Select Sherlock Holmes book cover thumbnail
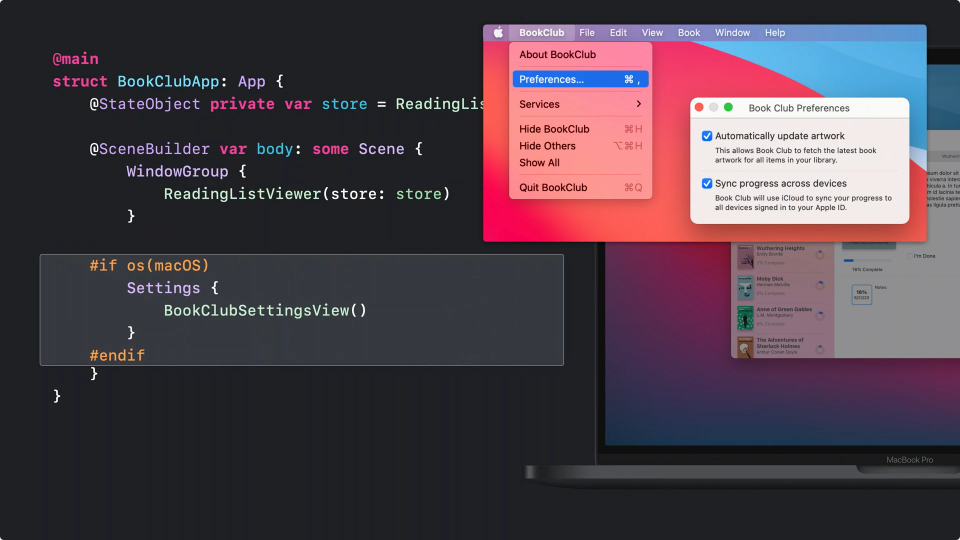This screenshot has width=960, height=540. (745, 347)
